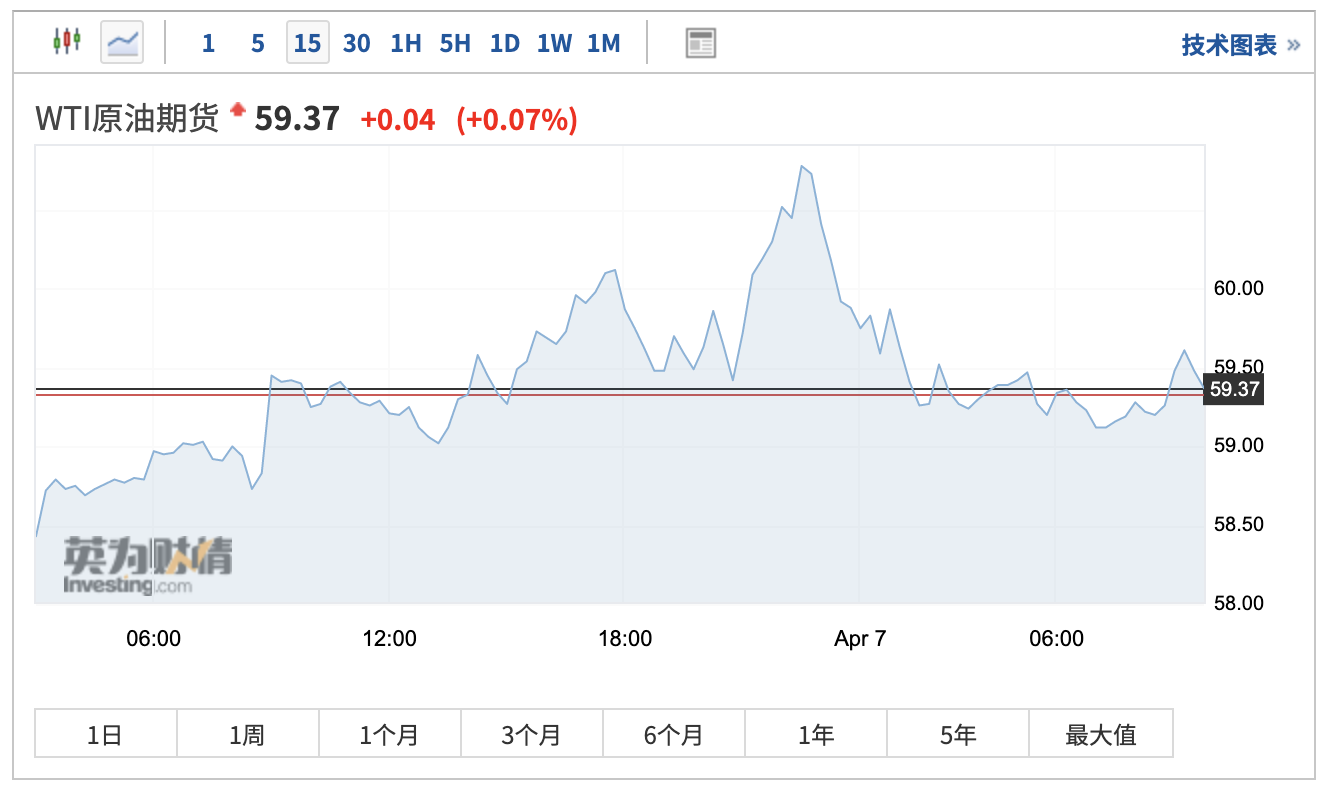Set interval to 5 minutes
The image size is (1328, 788).
[x=258, y=43]
